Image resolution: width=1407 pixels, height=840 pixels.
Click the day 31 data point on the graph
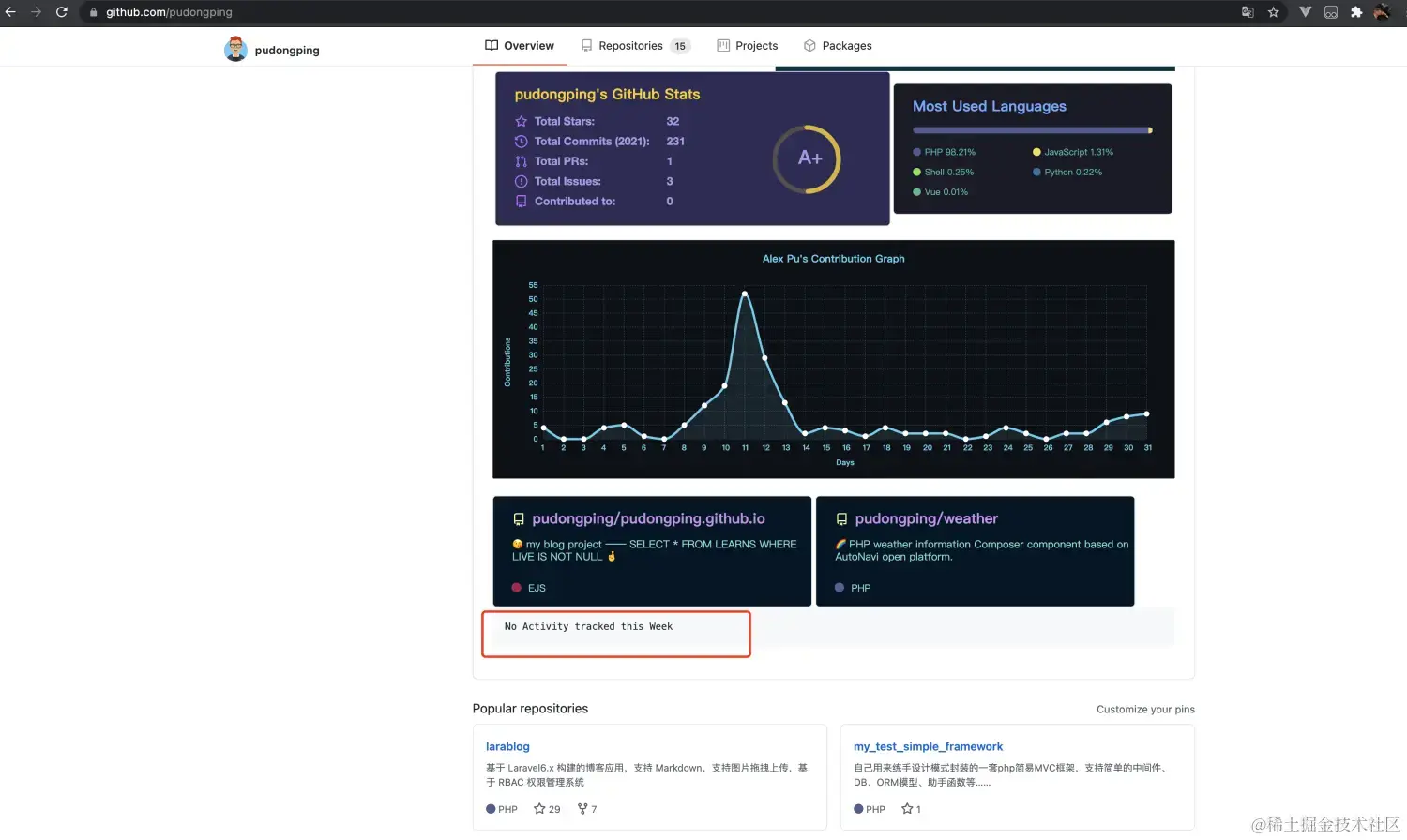[1146, 413]
